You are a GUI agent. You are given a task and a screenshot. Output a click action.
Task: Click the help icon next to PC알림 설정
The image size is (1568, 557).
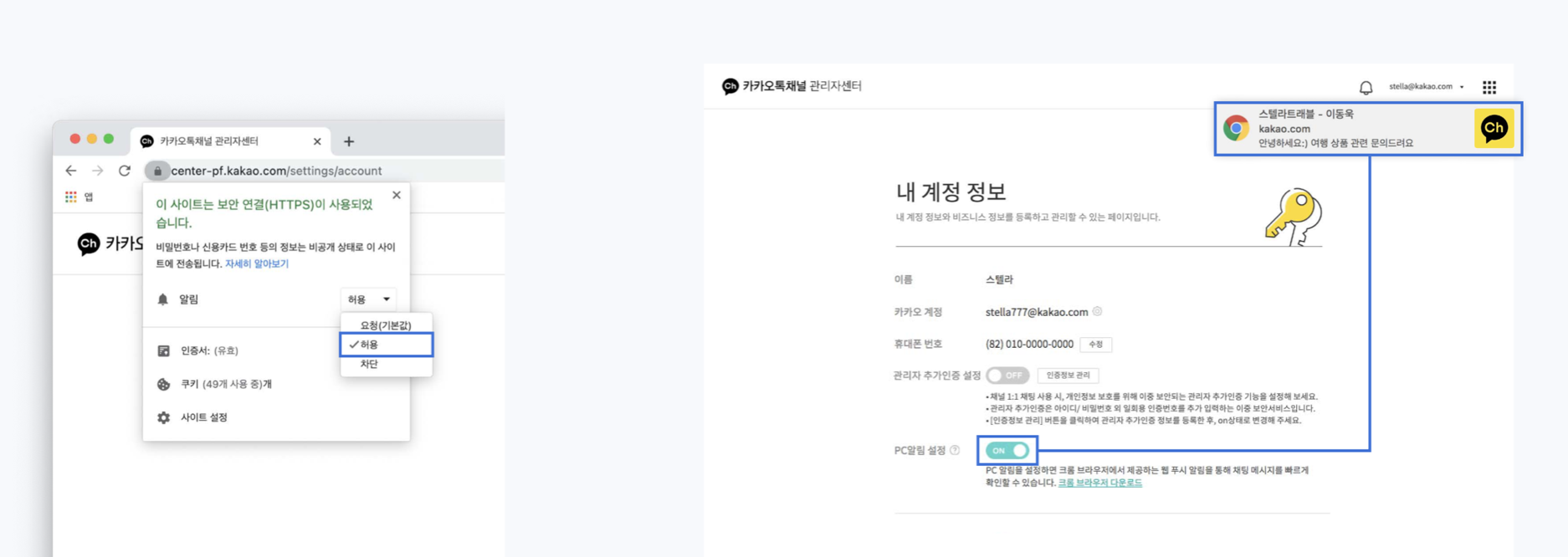pos(955,450)
